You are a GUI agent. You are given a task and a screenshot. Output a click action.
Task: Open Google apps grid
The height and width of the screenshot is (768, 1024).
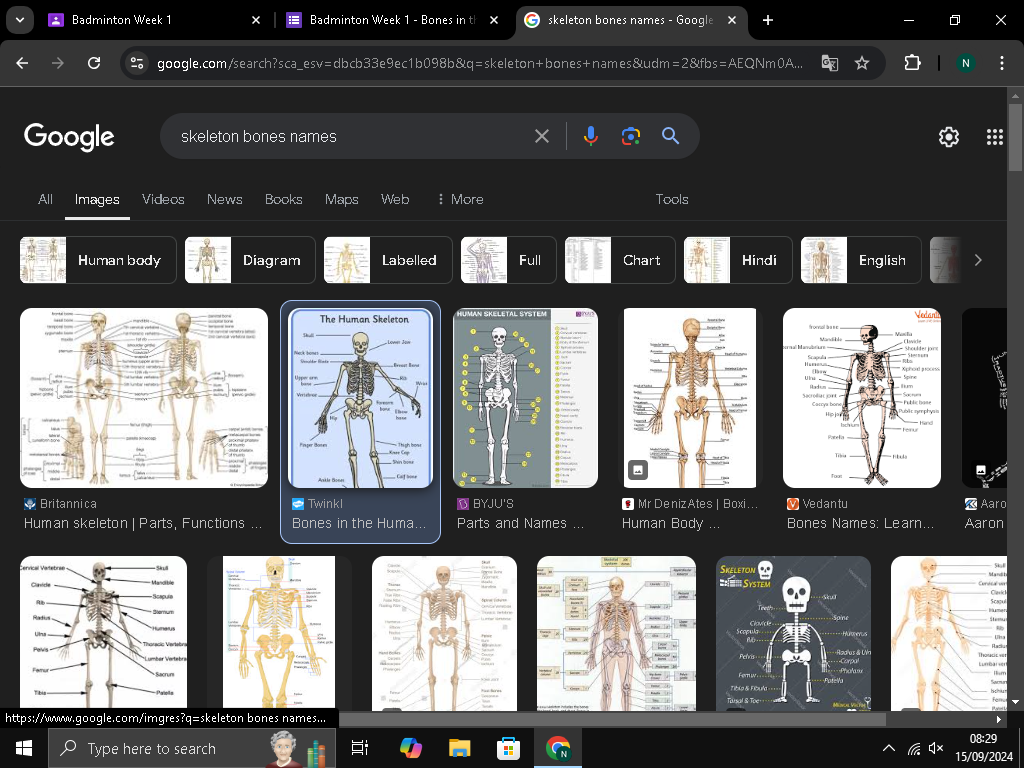click(995, 136)
